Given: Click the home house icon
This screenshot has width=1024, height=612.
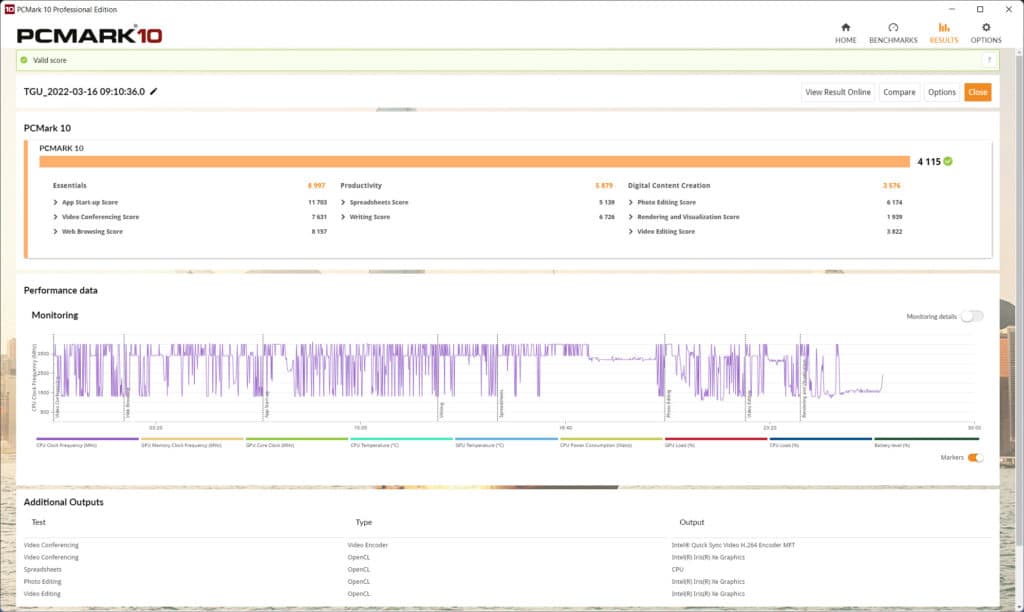Looking at the screenshot, I should click(846, 27).
